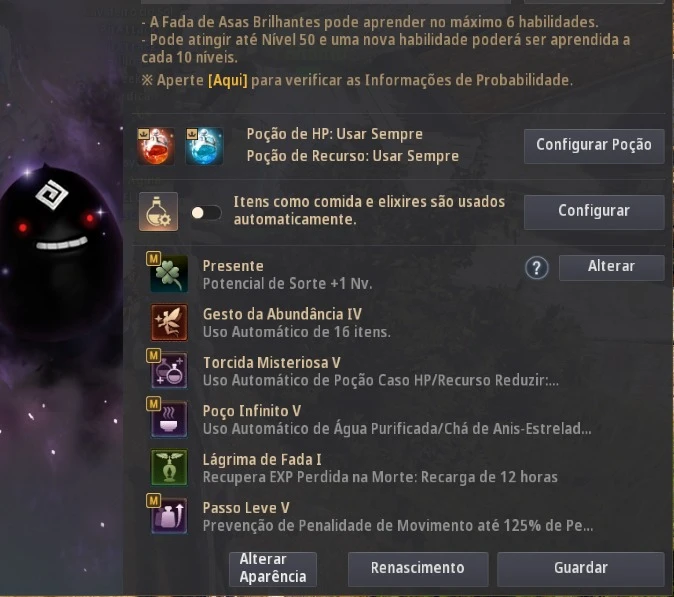
Task: Click the four-leaf clover Presente icon
Action: [x=169, y=274]
